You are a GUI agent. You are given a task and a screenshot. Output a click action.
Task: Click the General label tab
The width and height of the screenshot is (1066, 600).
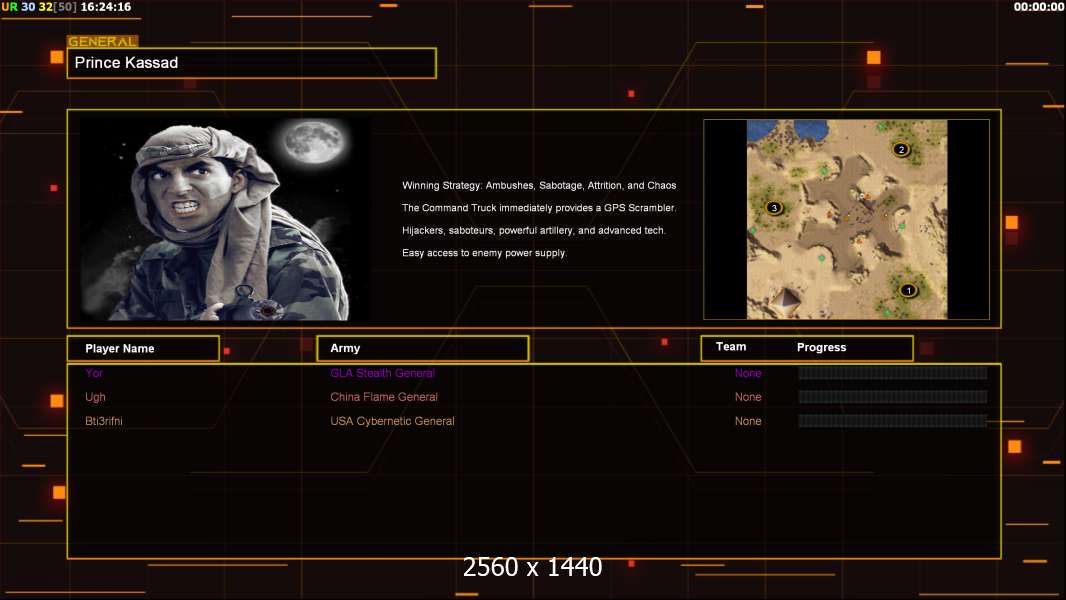point(102,42)
